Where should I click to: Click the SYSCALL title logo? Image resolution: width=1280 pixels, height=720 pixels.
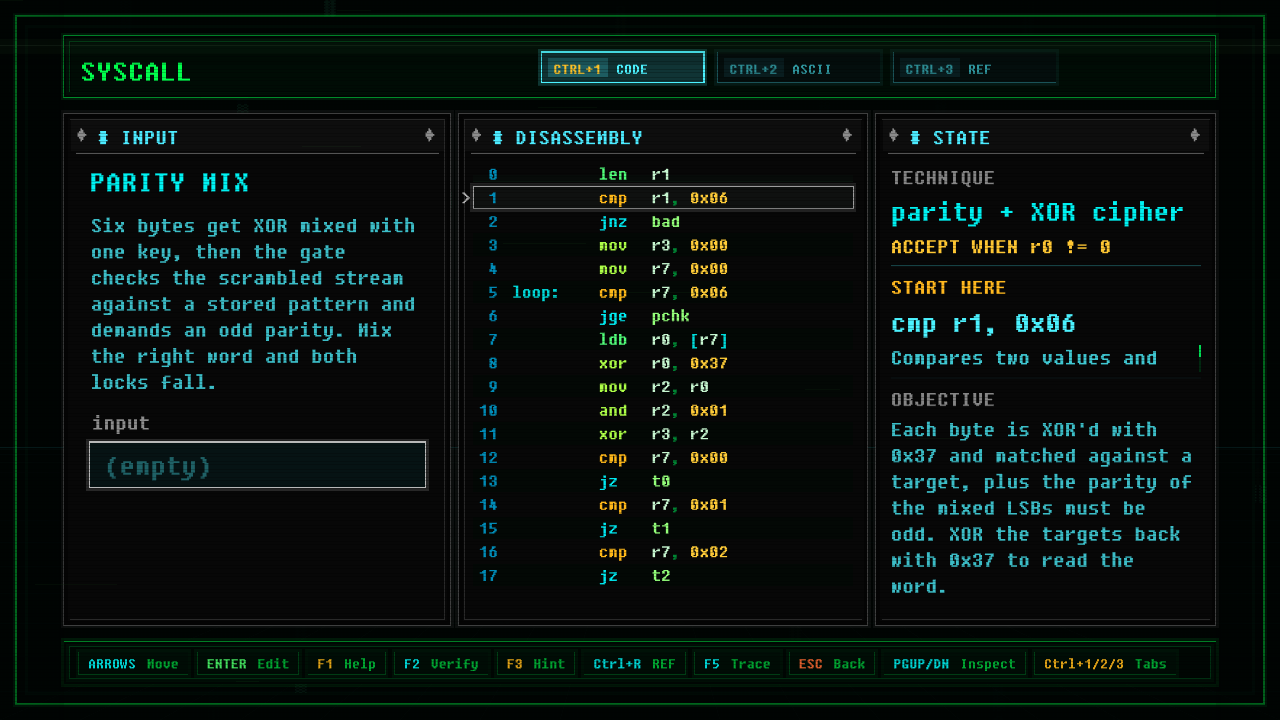(x=135, y=72)
